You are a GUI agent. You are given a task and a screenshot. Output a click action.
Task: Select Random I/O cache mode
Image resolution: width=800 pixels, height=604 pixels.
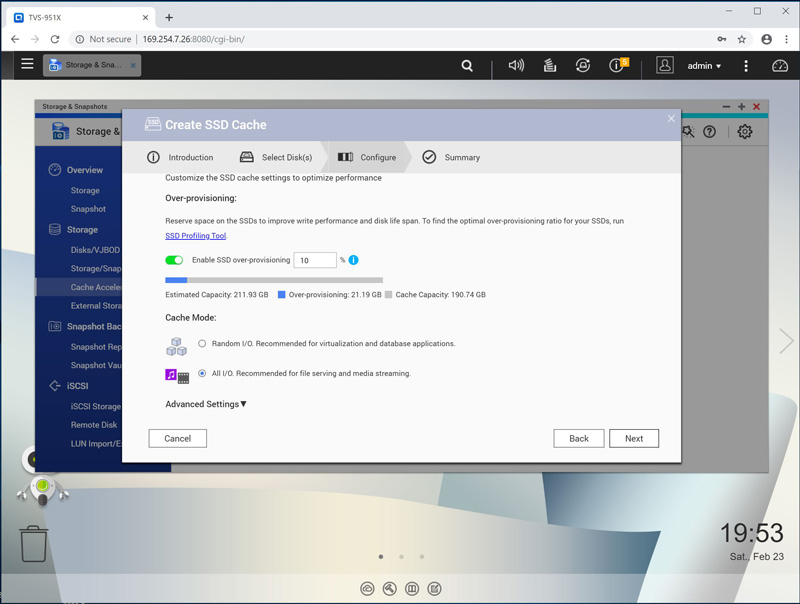click(x=202, y=343)
